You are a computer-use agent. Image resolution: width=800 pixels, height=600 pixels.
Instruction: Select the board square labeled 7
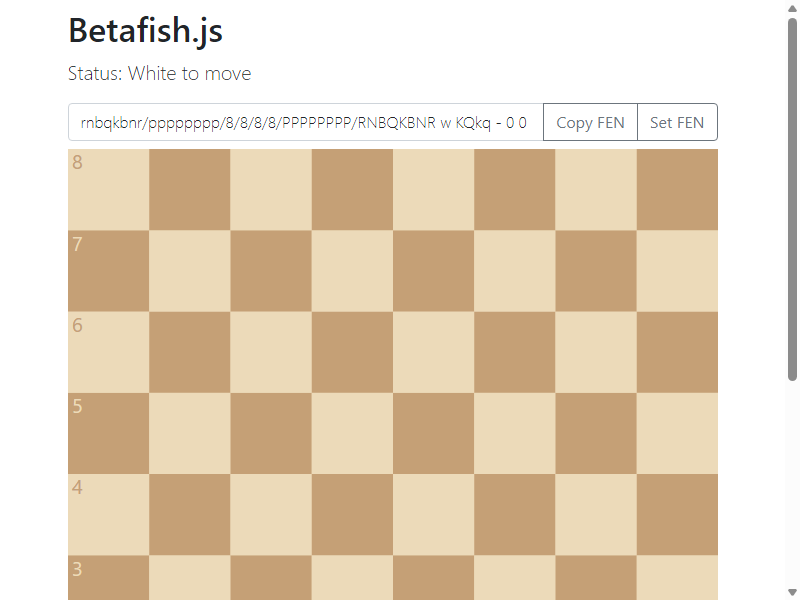pyautogui.click(x=109, y=271)
